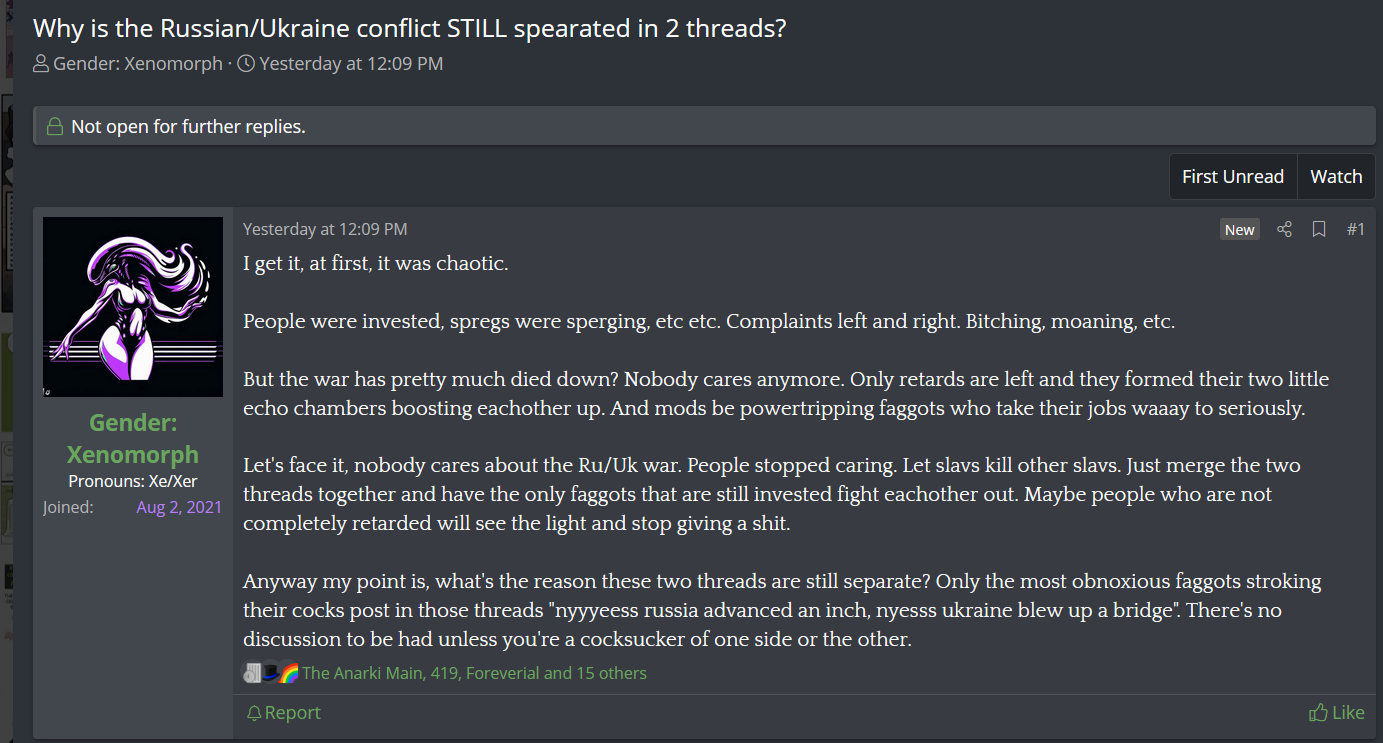Click the New badge on the post
This screenshot has height=743, width=1383.
pyautogui.click(x=1239, y=230)
